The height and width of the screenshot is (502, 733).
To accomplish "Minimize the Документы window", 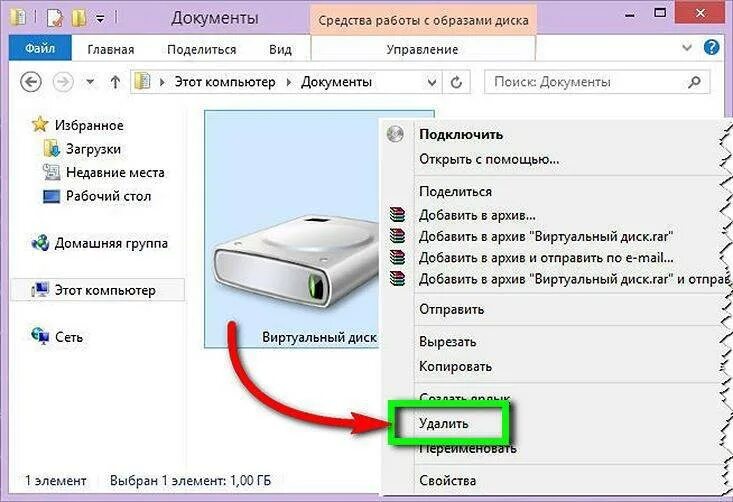I will (x=631, y=16).
